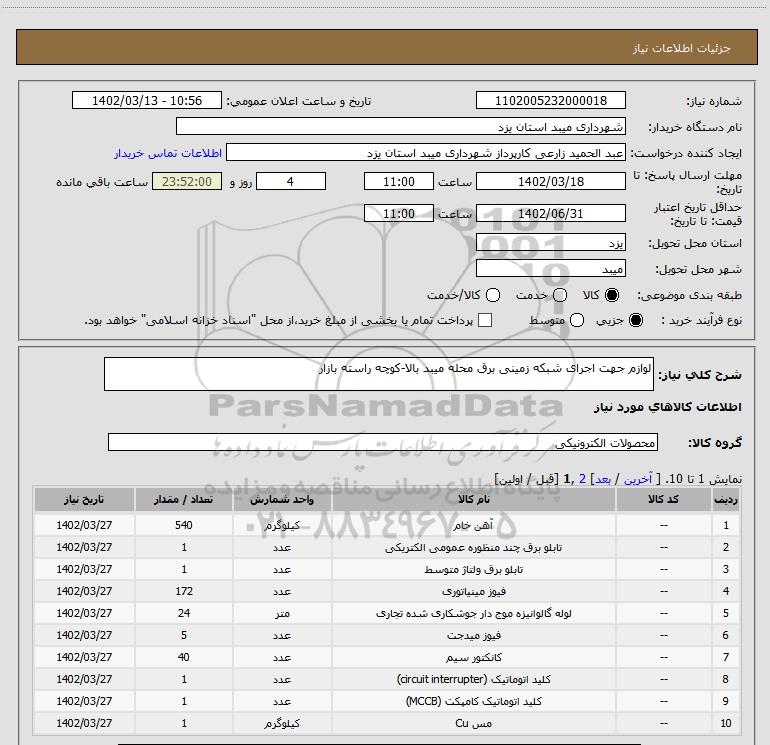Click quantity 172 in the table
The height and width of the screenshot is (745, 770).
(184, 591)
